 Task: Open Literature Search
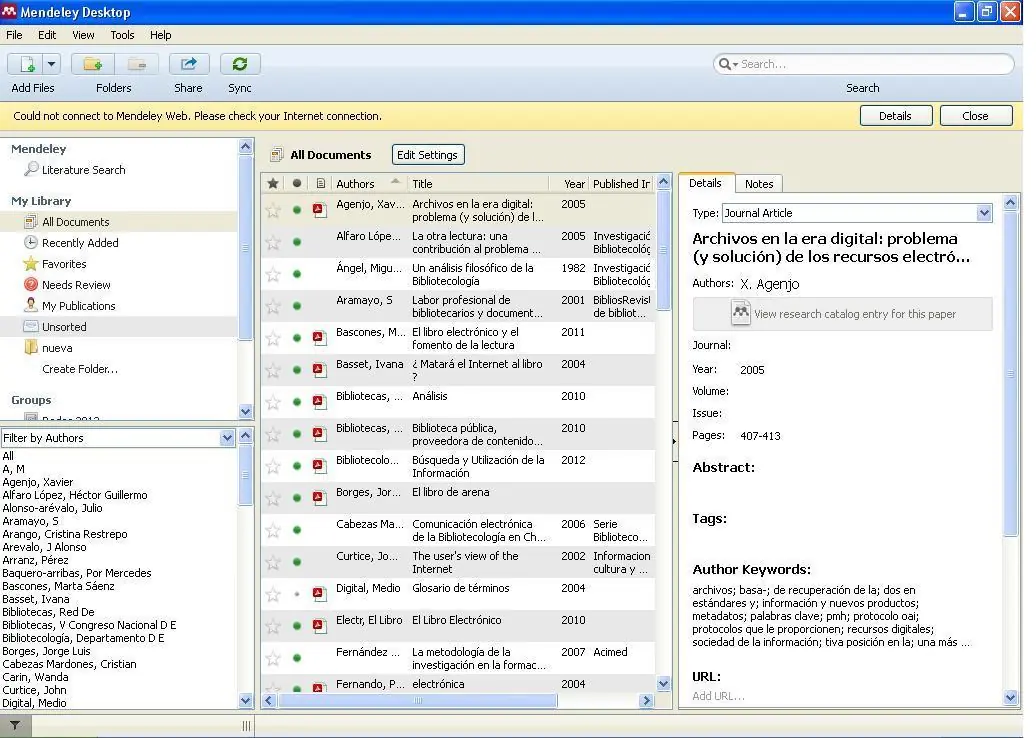click(x=83, y=170)
